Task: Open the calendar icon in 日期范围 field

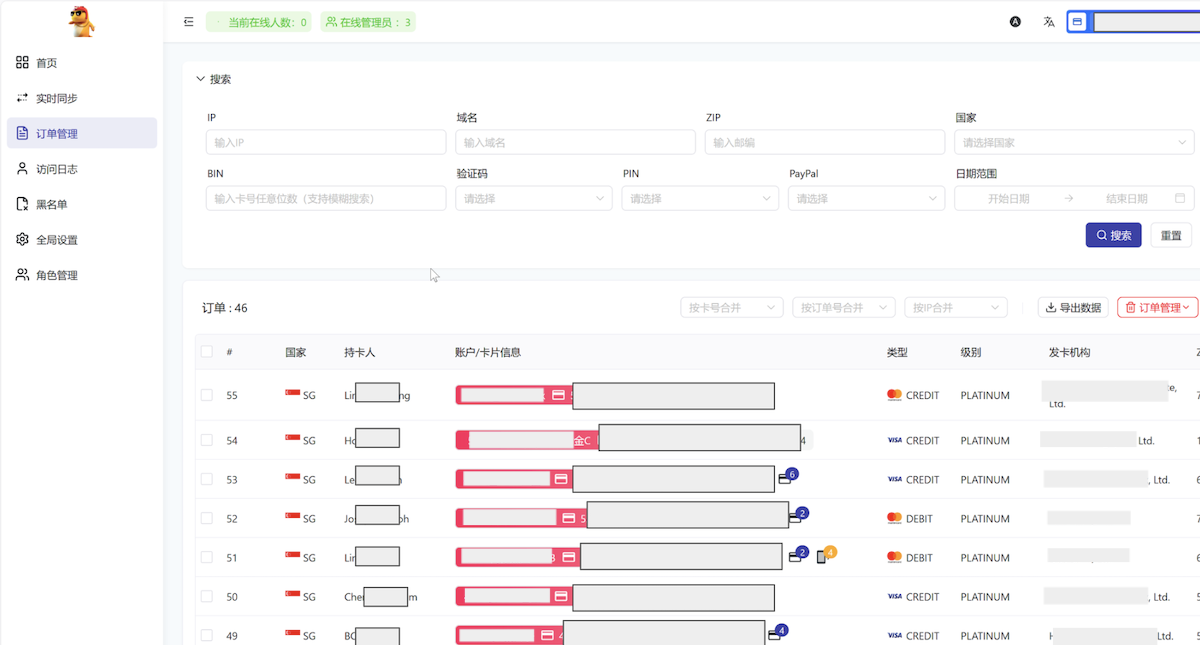Action: 1180,198
